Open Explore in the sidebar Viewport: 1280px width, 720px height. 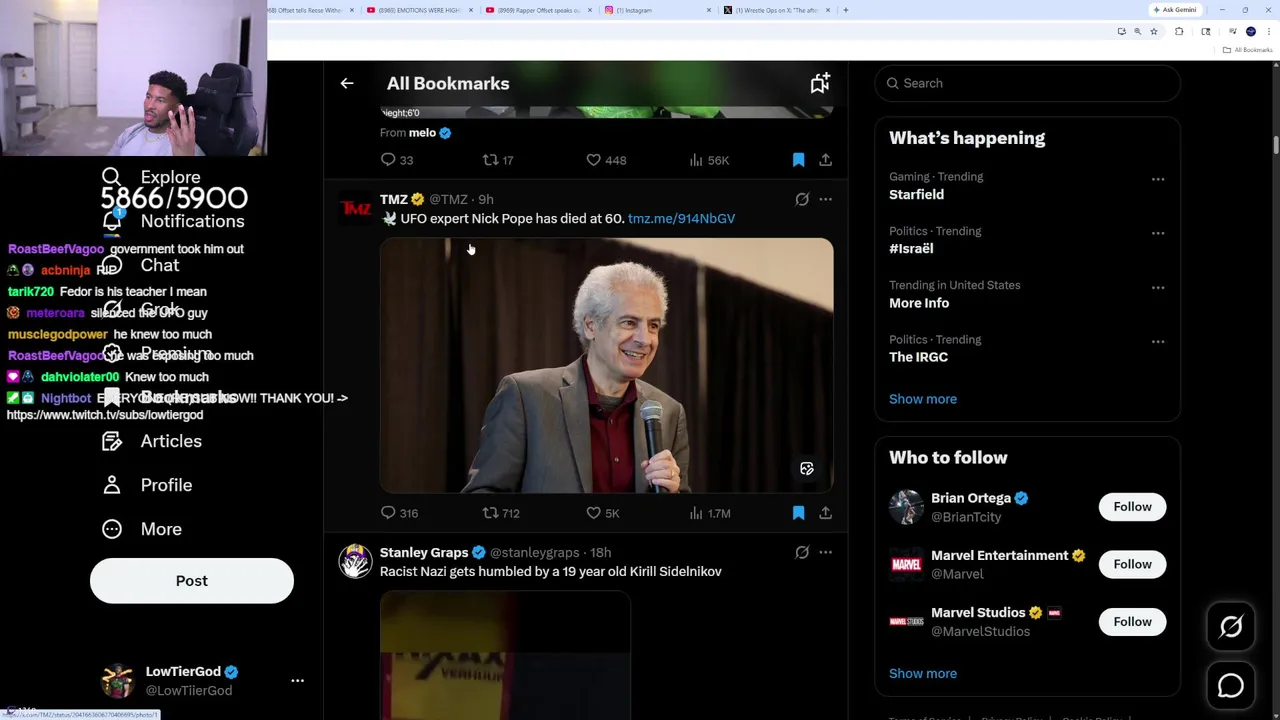click(x=151, y=178)
